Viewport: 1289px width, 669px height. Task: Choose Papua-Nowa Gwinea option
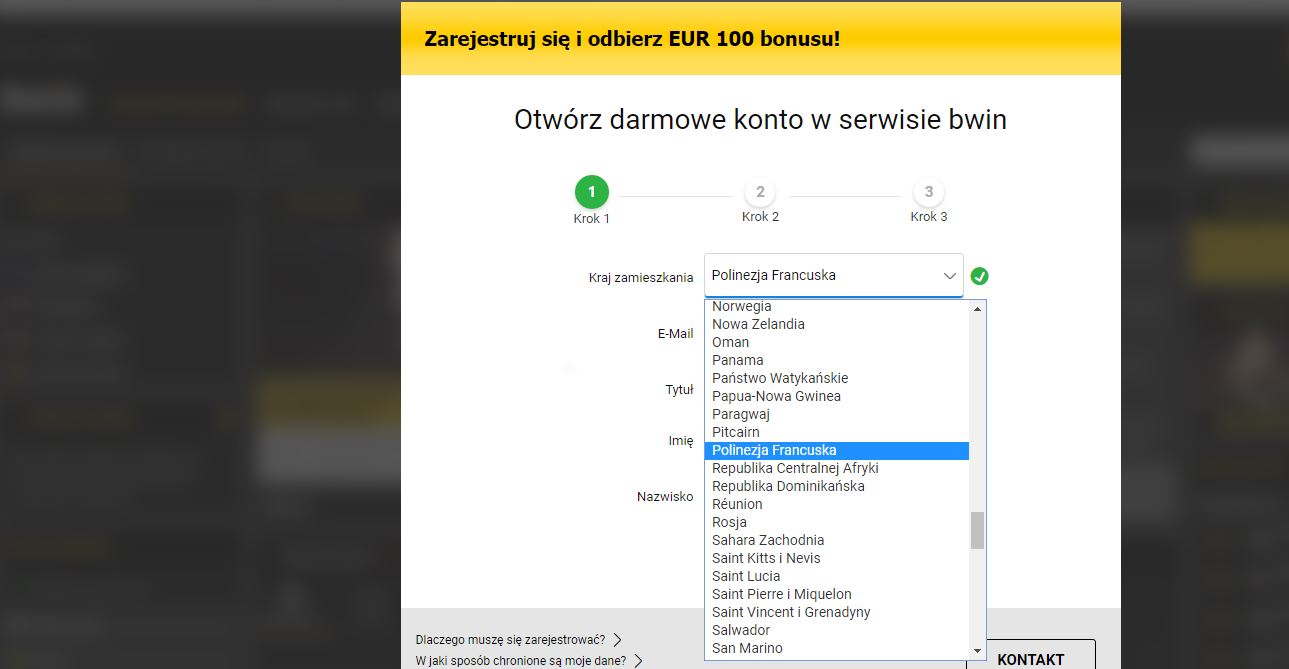837,396
